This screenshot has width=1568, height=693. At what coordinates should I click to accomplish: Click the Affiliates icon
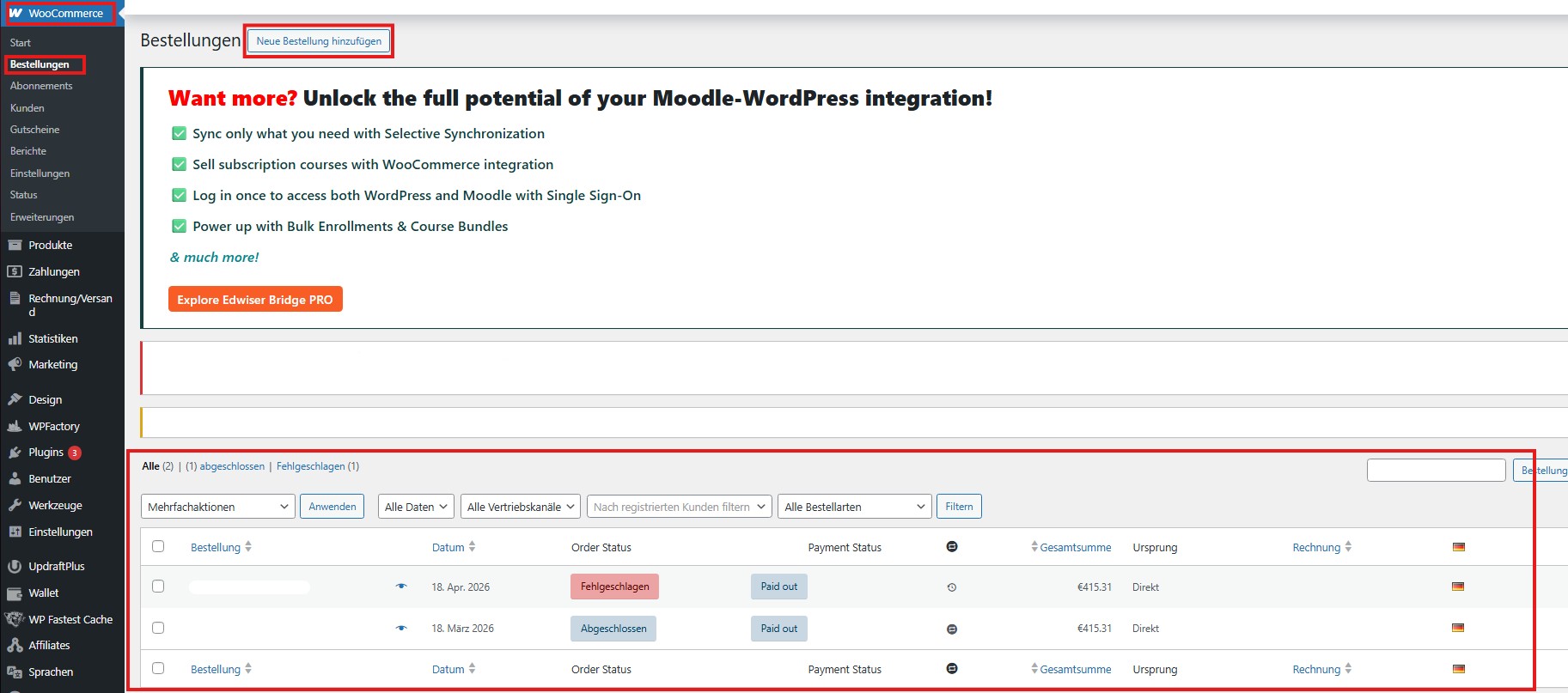point(15,645)
